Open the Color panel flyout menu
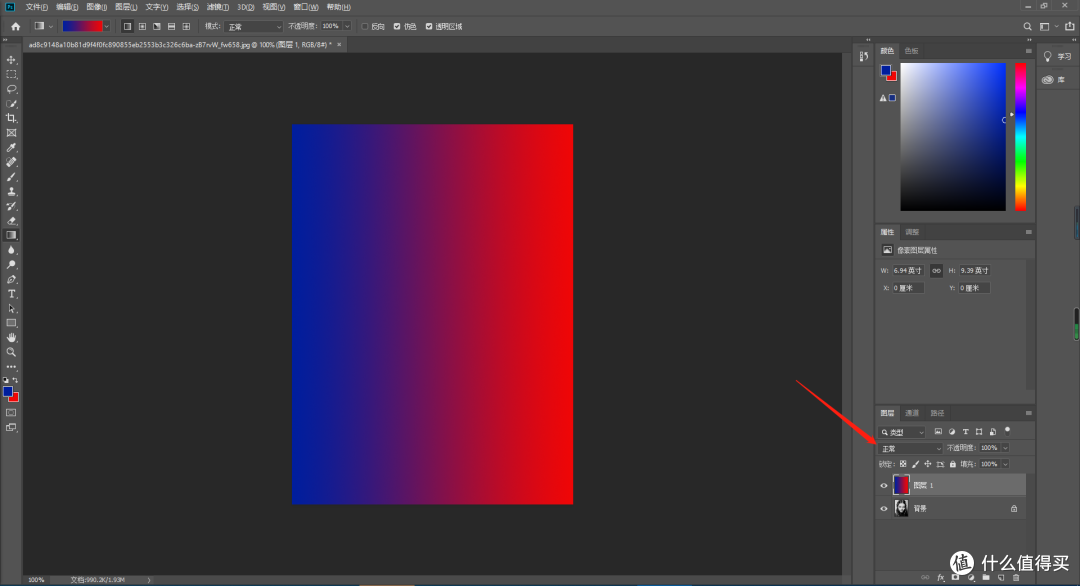Screen dimensions: 1080x586 pyautogui.click(x=1028, y=51)
